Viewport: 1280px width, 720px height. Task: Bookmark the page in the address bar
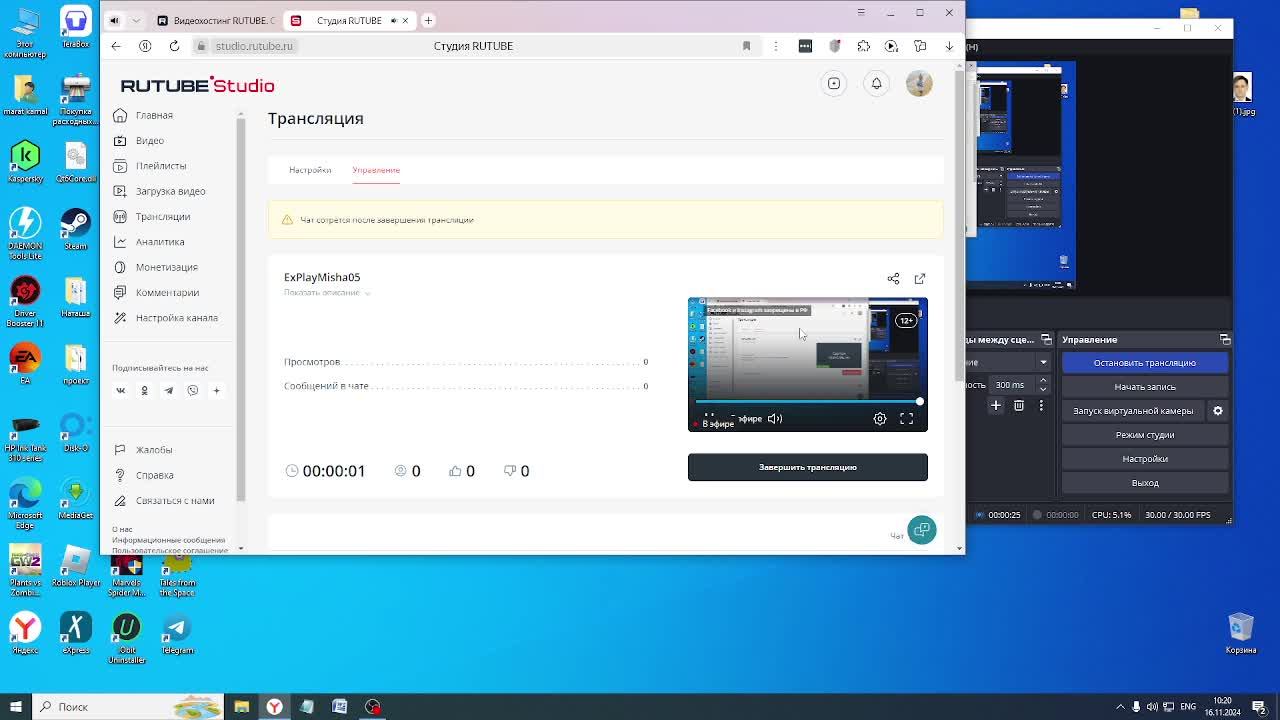pos(746,46)
